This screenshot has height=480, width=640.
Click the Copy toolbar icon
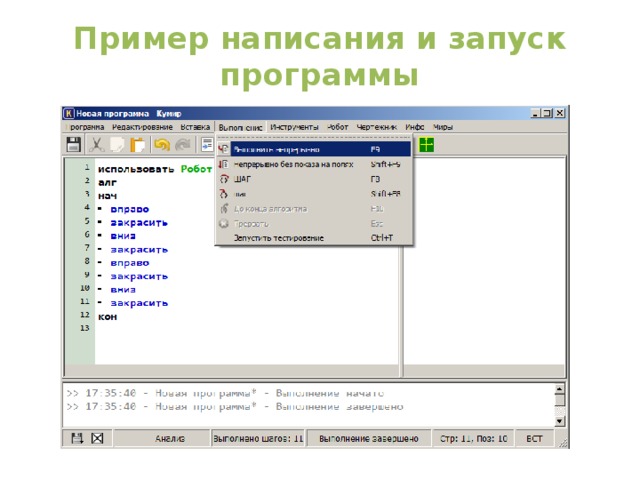pyautogui.click(x=117, y=144)
